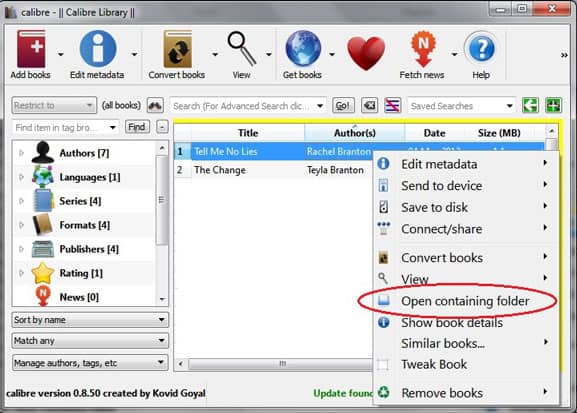The height and width of the screenshot is (413, 577).
Task: Click the Authors silhouette icon
Action: click(x=43, y=152)
